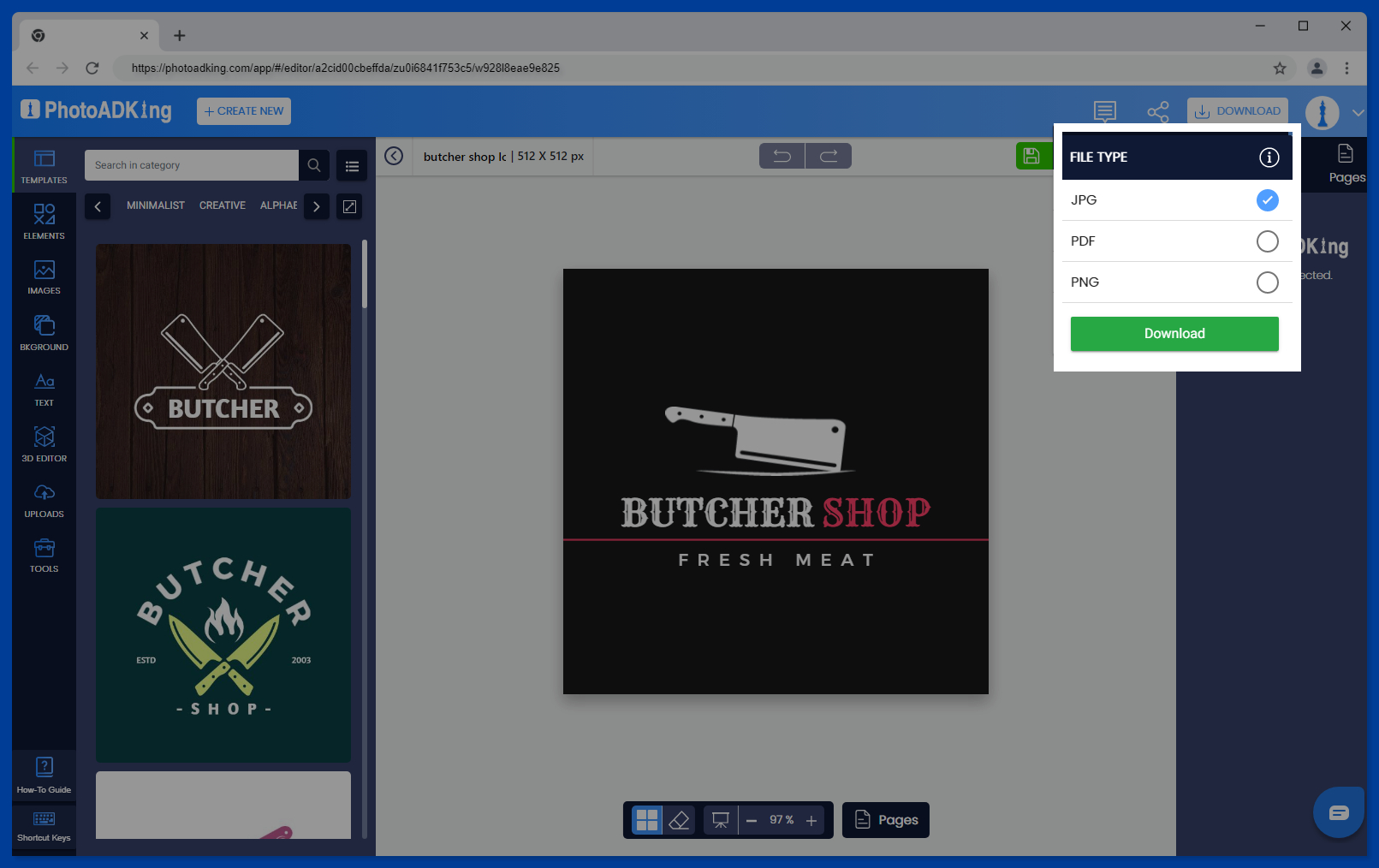Open the Elements panel in sidebar
1379x868 pixels.
pos(44,220)
